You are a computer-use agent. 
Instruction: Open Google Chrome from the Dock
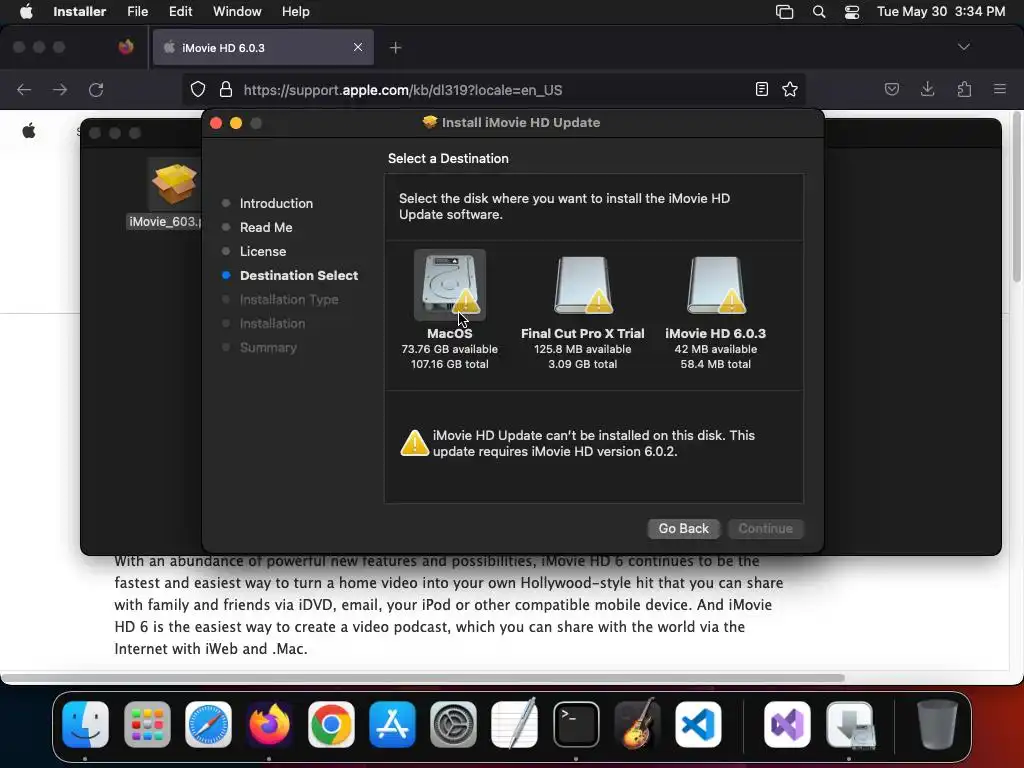pos(331,724)
